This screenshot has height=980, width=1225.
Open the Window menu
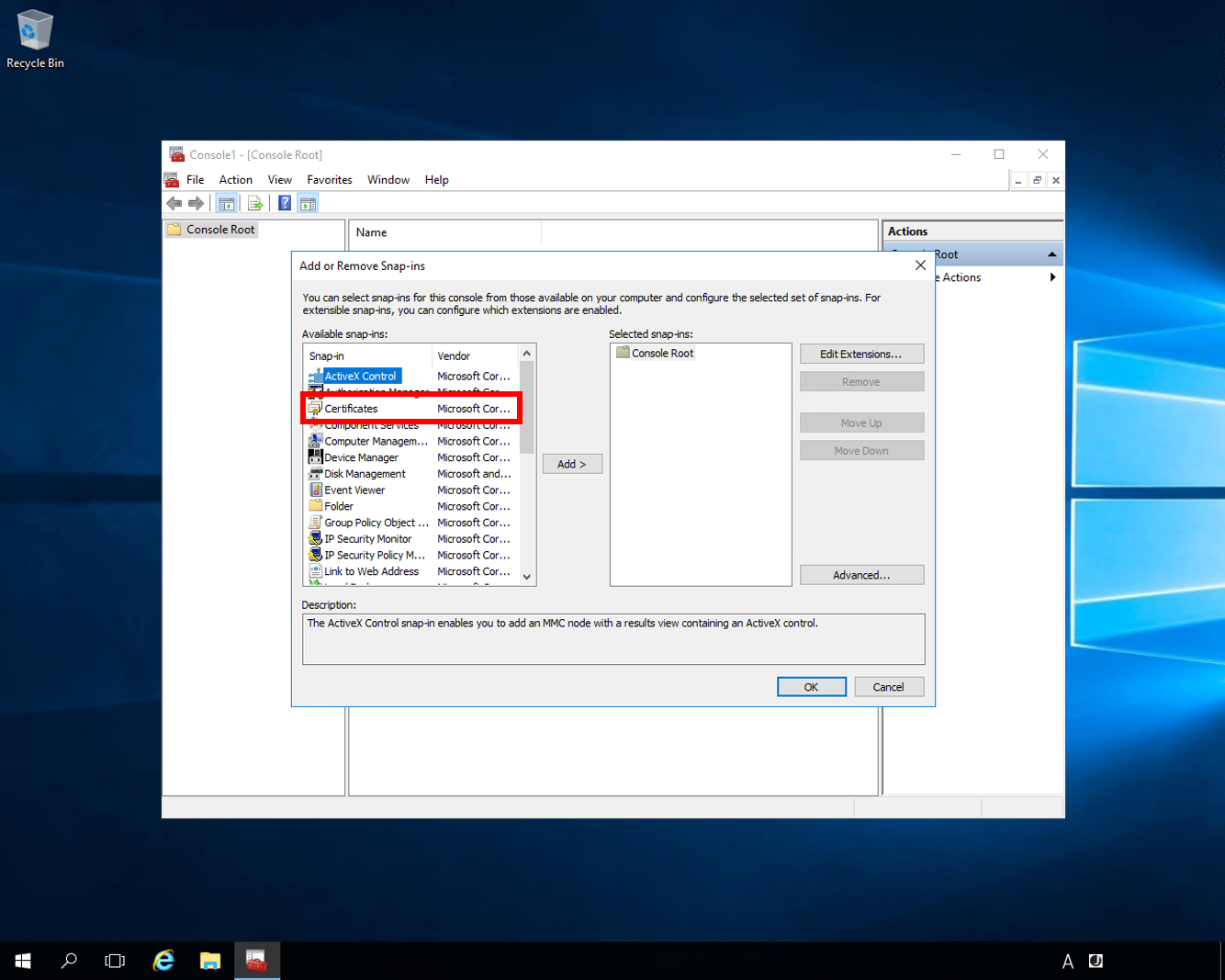(388, 180)
